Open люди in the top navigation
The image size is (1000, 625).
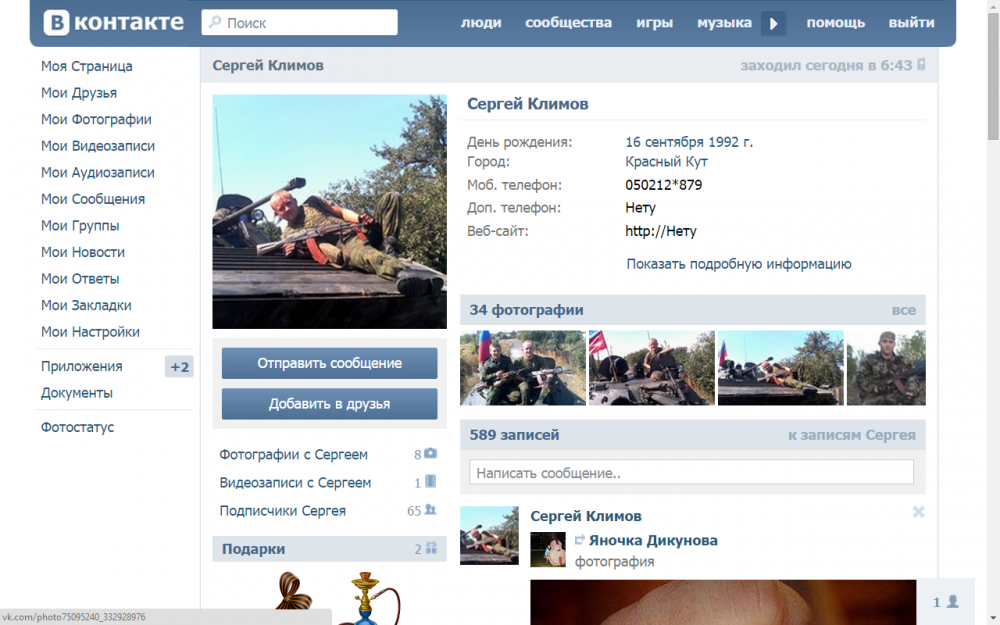click(481, 23)
